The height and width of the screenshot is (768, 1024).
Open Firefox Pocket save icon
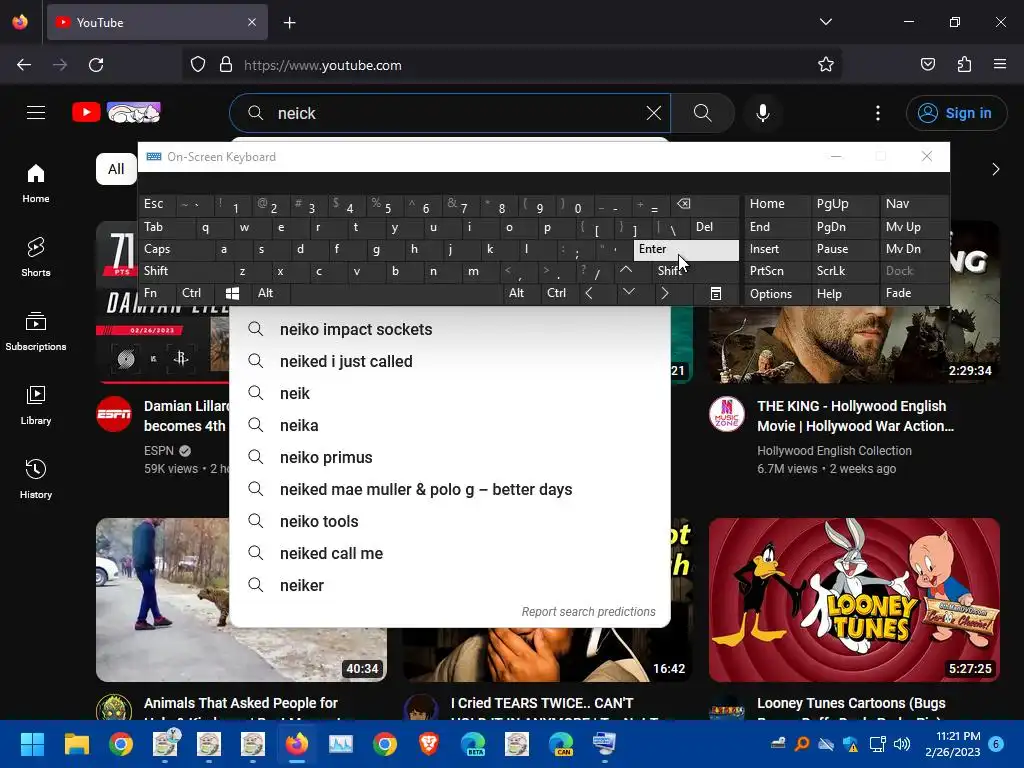click(x=927, y=65)
